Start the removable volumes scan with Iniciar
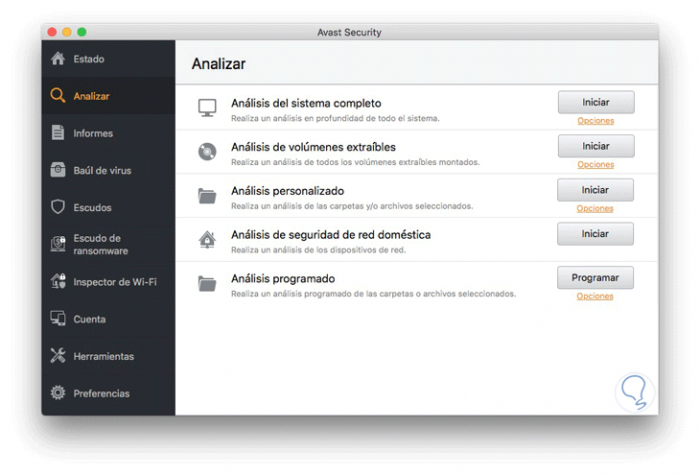Screen dimensions: 700x475 pyautogui.click(x=596, y=146)
